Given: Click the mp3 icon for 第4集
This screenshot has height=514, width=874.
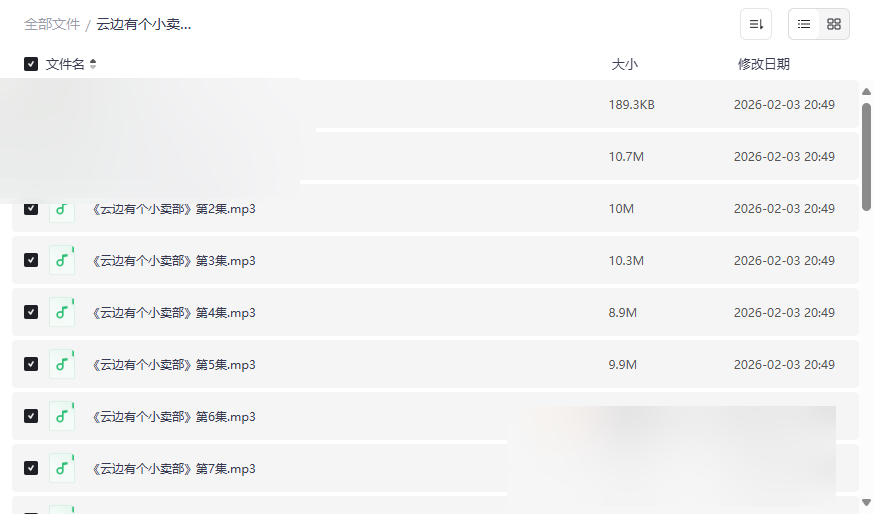Looking at the screenshot, I should coord(62,312).
